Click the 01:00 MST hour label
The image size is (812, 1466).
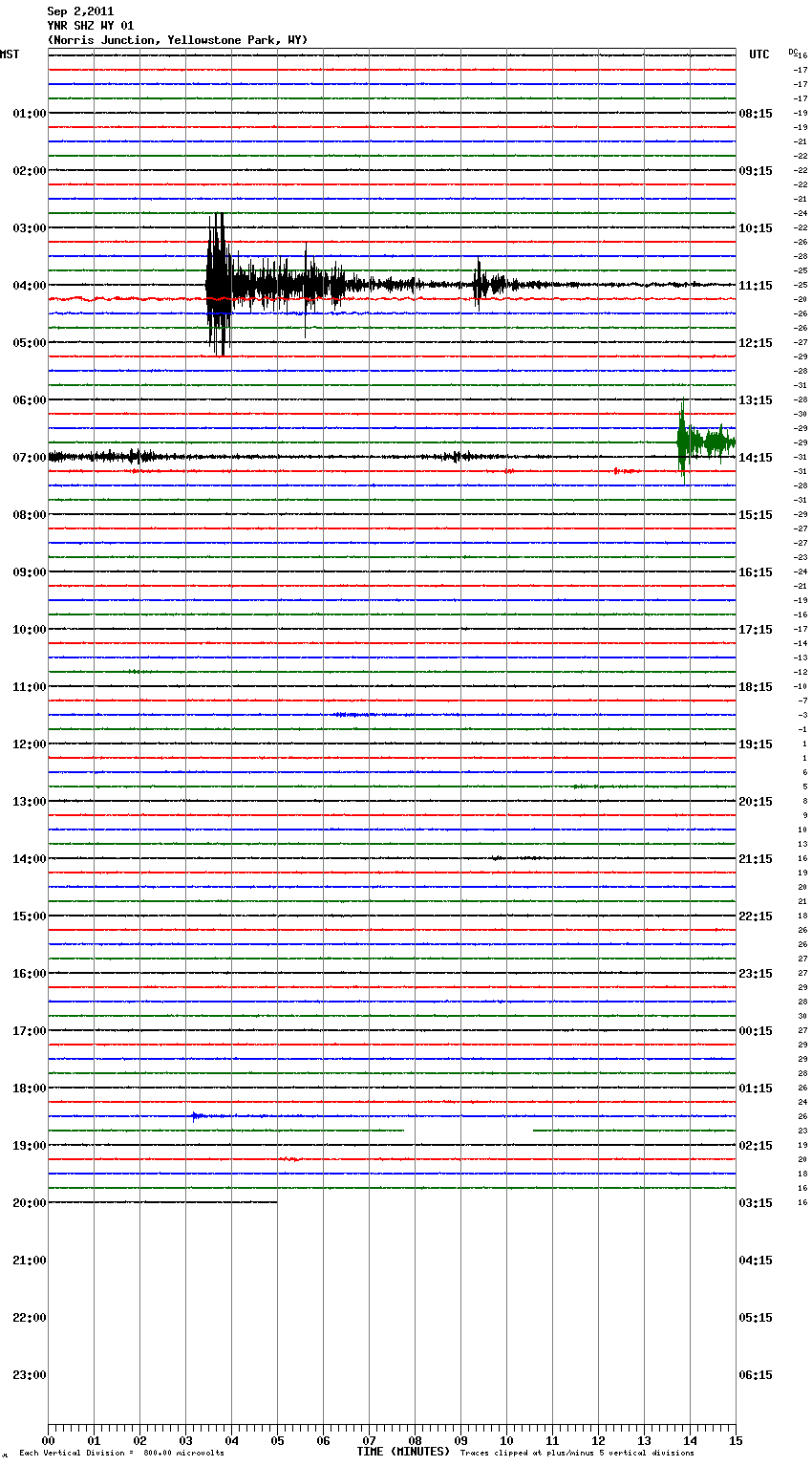pyautogui.click(x=29, y=114)
